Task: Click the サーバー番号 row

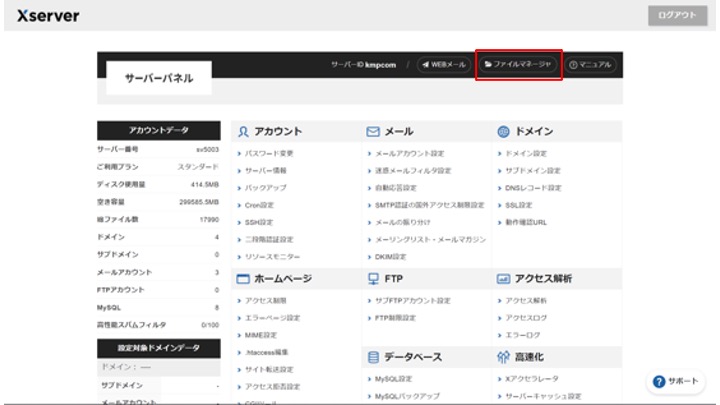Action: [x=158, y=149]
